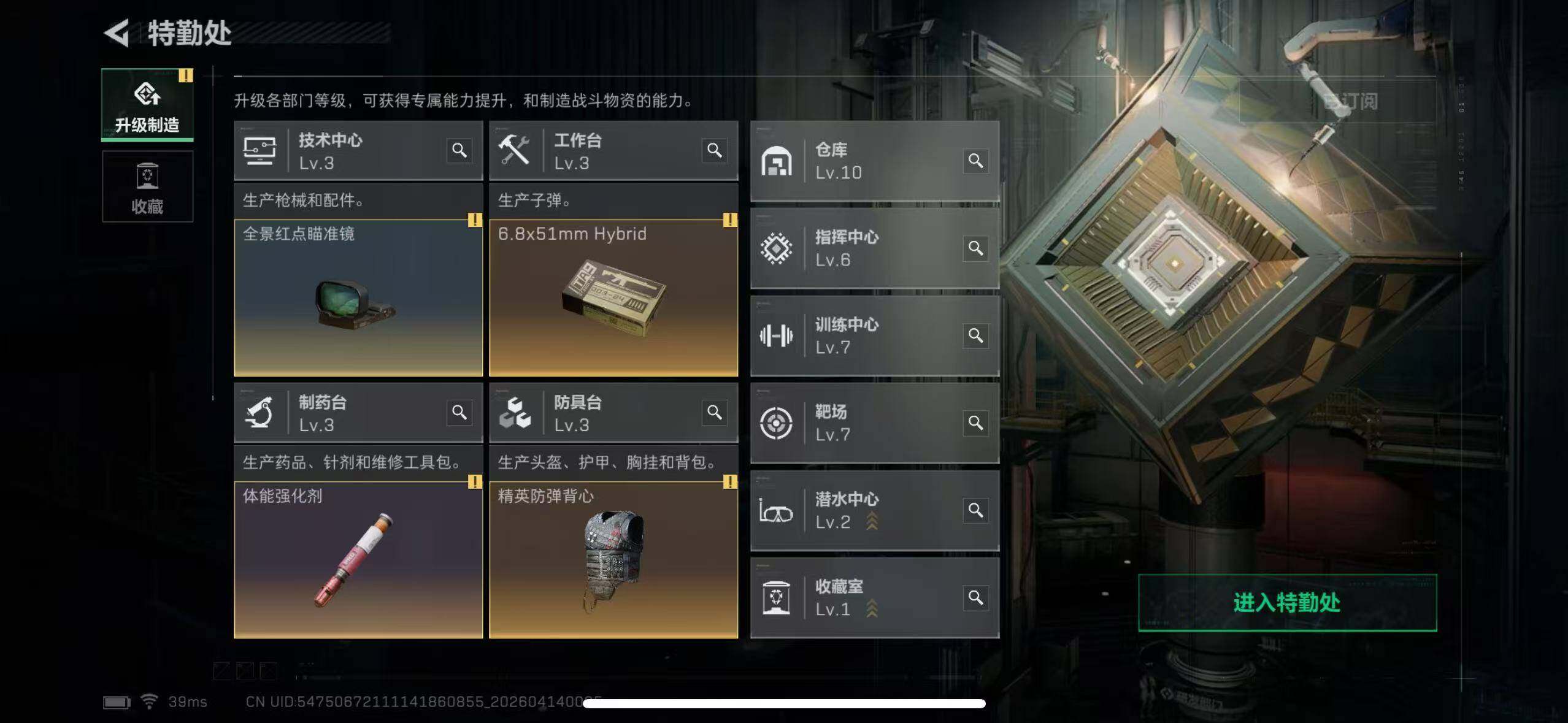The image size is (1568, 723).
Task: Click the magnifier on 训练中心
Action: click(975, 335)
